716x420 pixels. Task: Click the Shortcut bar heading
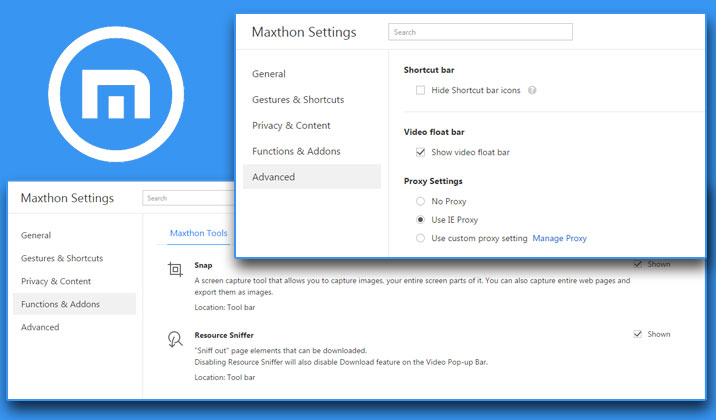point(429,70)
